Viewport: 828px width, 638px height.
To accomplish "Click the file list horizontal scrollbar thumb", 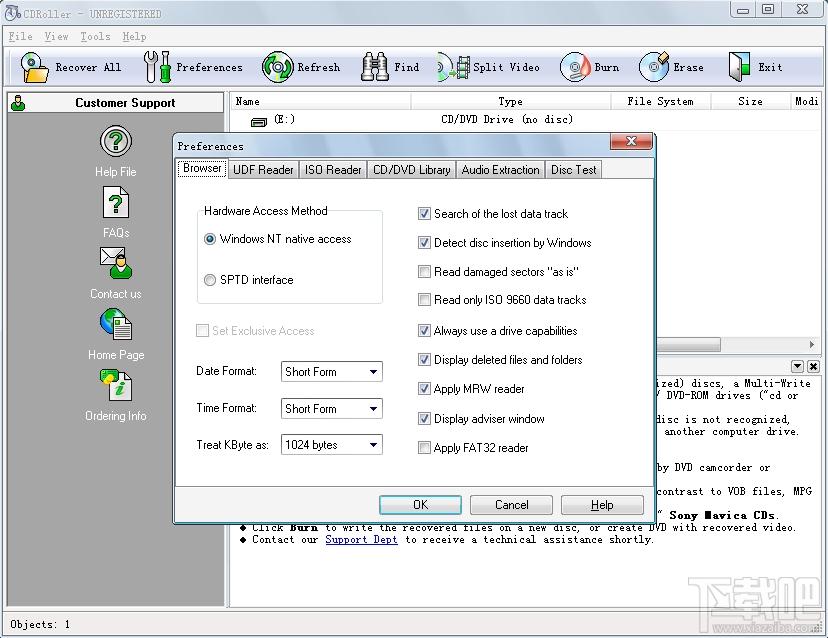I will (688, 345).
